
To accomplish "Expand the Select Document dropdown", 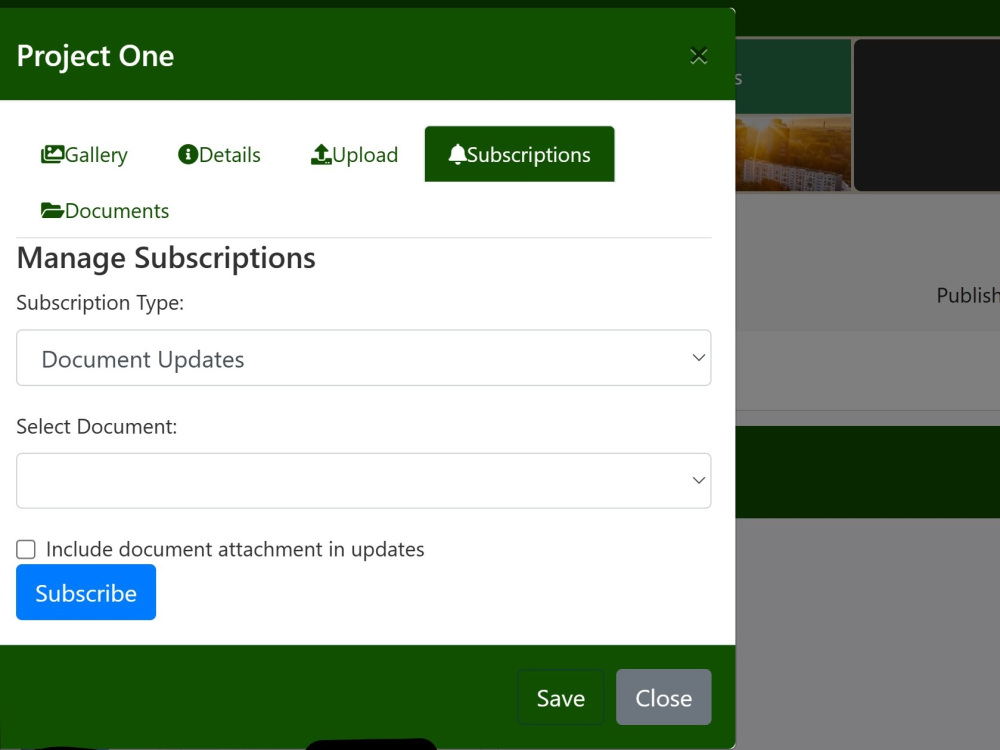I will (x=363, y=480).
